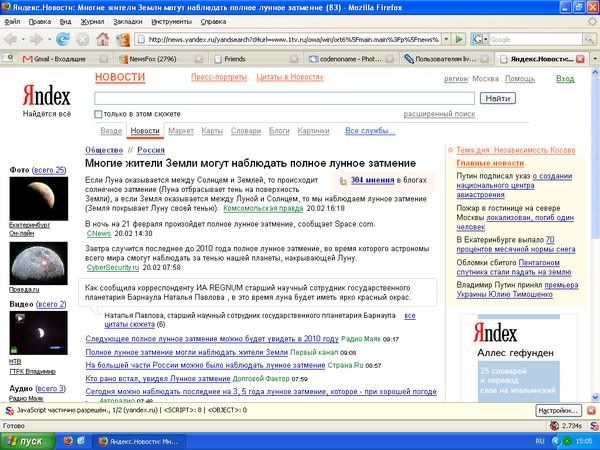Click the Google search magnifier icon

589,39
